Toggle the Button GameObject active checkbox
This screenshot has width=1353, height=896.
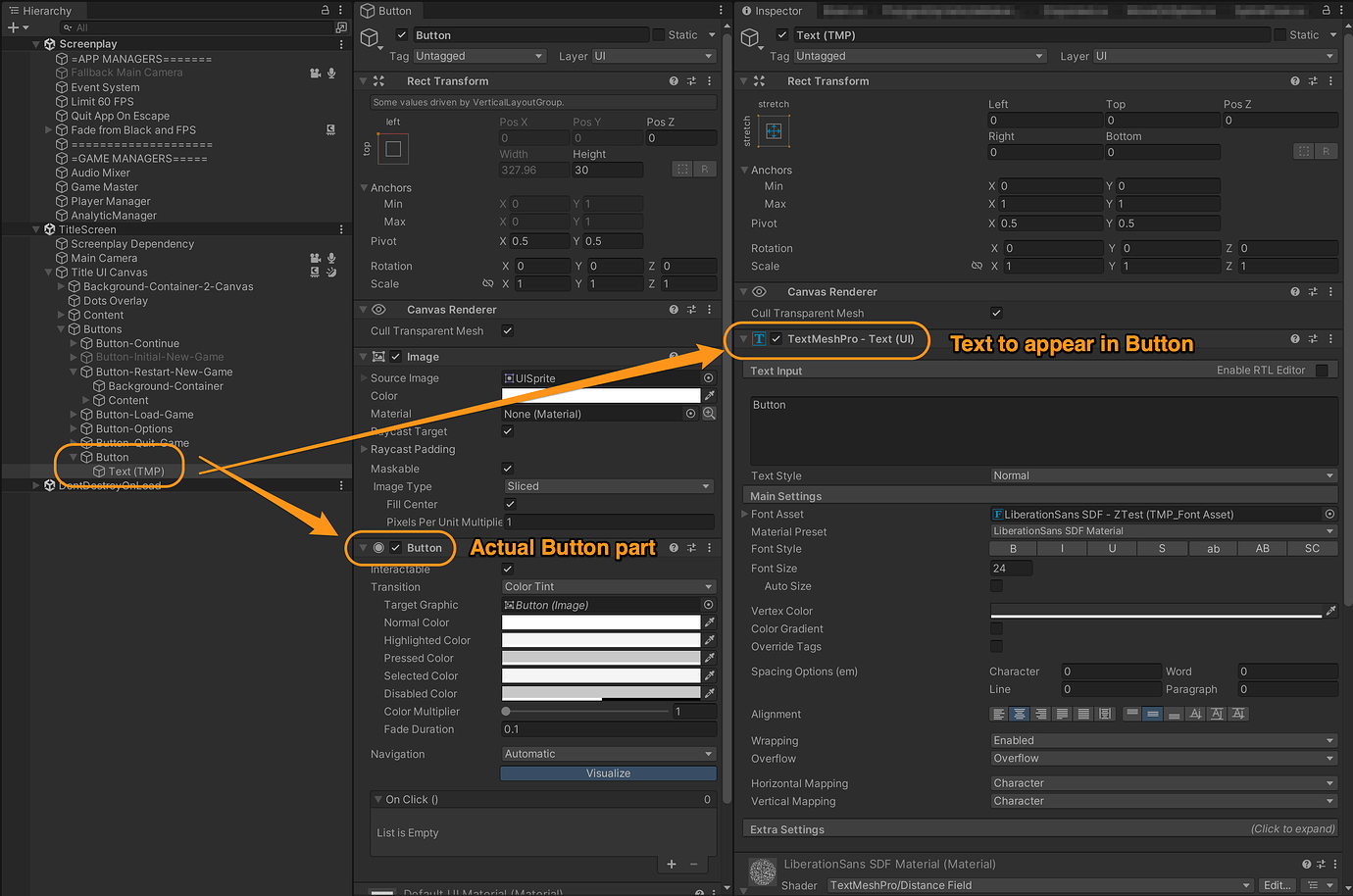tap(401, 35)
